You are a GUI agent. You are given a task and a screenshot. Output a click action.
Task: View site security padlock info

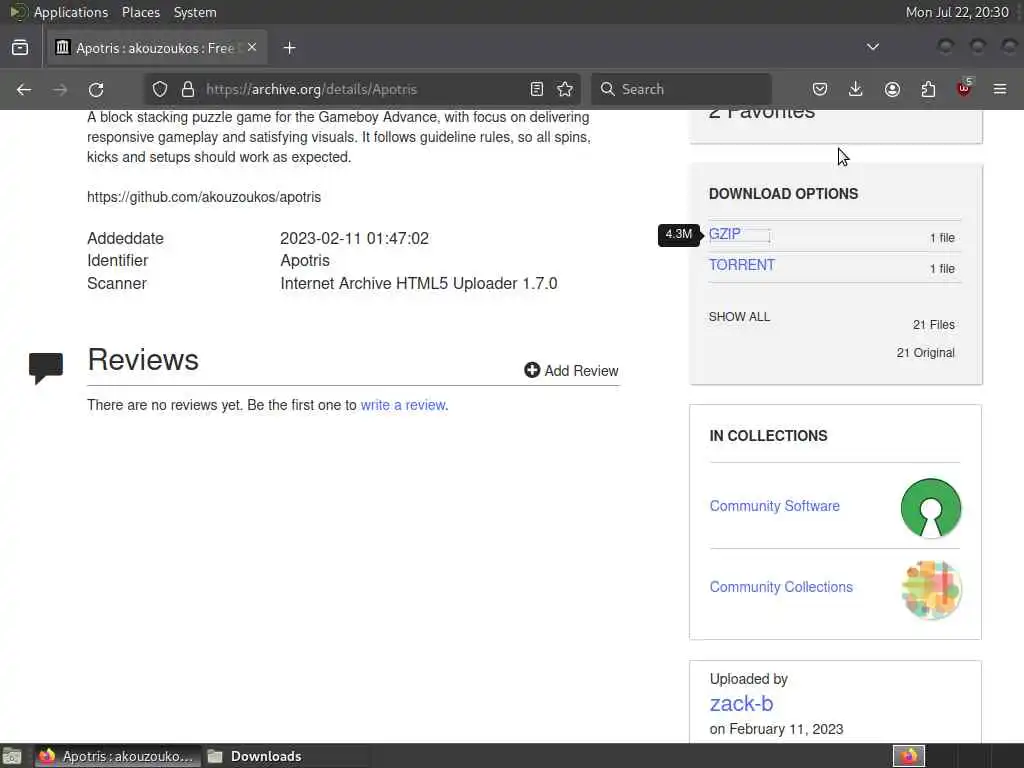coord(188,89)
